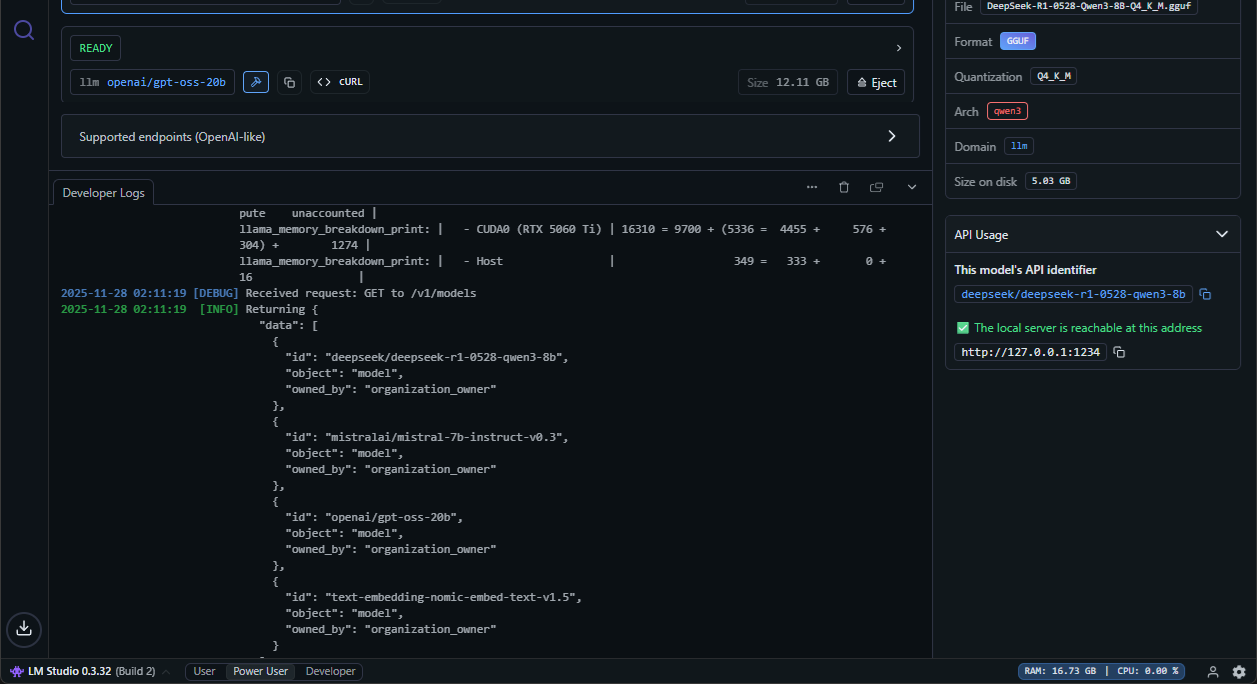Click the LM Studio logo in status bar
Image resolution: width=1257 pixels, height=684 pixels.
[17, 671]
